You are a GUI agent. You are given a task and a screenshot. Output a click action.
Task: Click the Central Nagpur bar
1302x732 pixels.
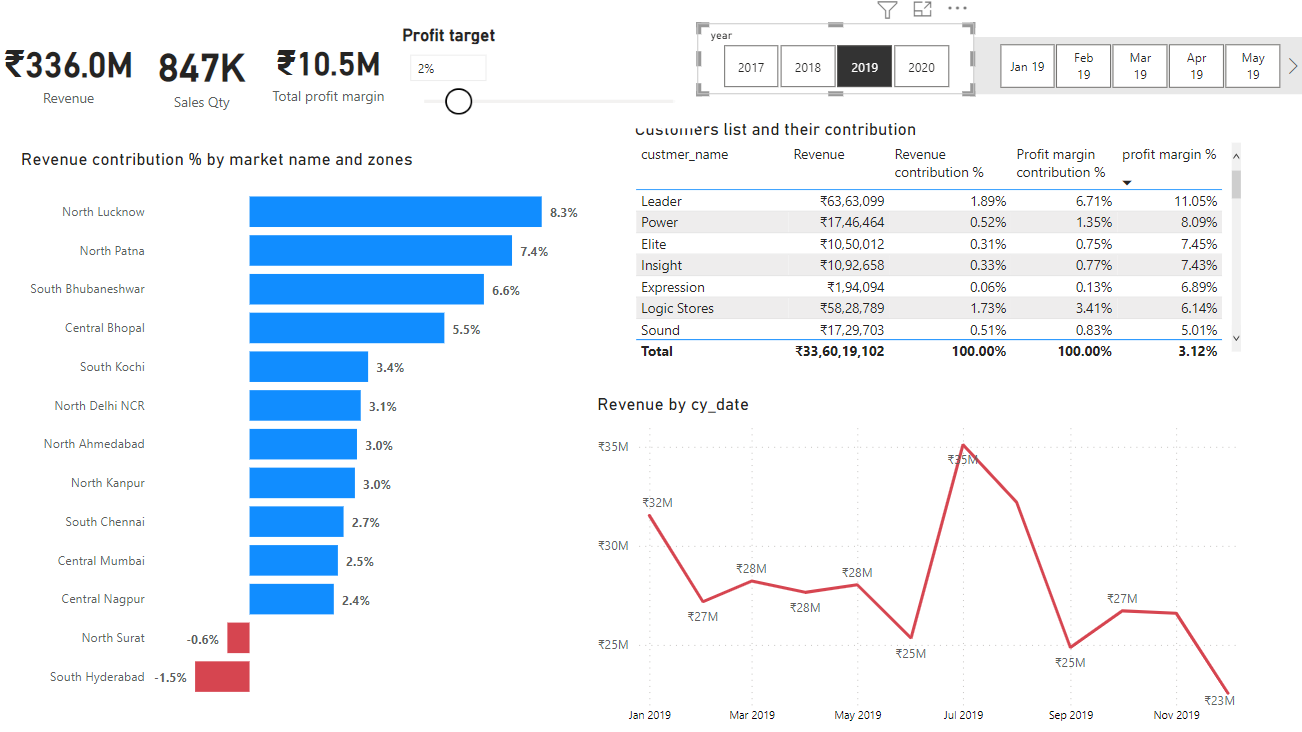[x=291, y=599]
